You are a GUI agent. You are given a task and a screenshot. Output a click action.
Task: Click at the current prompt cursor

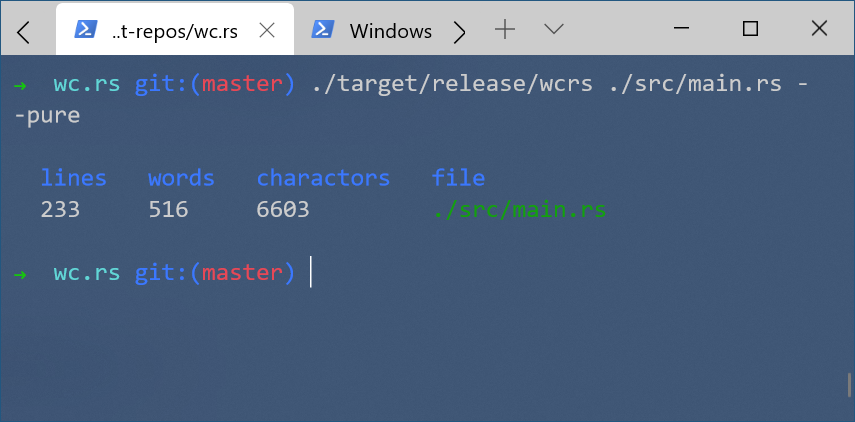coord(311,272)
